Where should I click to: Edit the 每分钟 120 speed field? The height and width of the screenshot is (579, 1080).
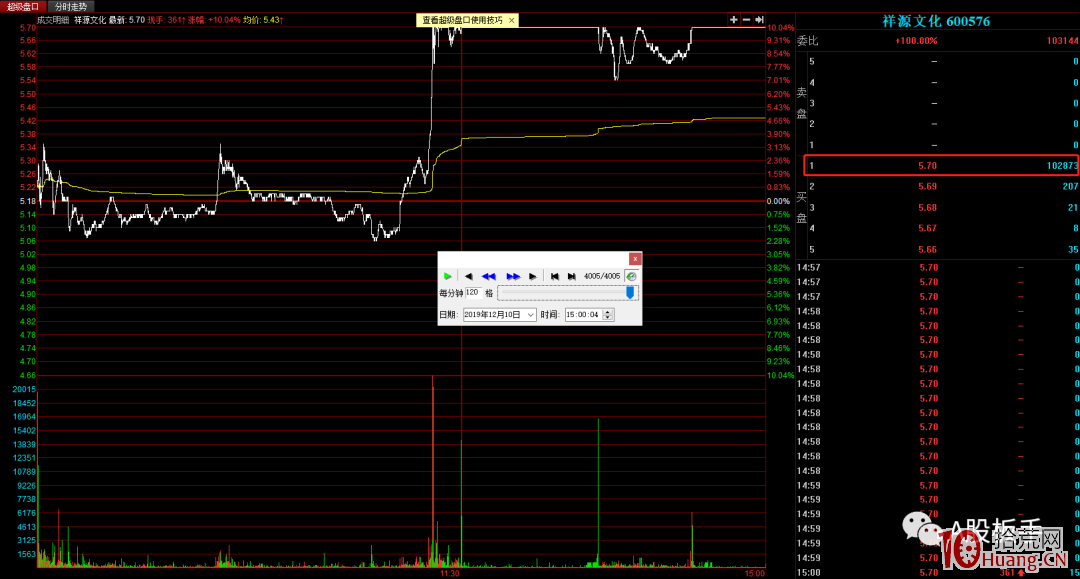click(472, 293)
